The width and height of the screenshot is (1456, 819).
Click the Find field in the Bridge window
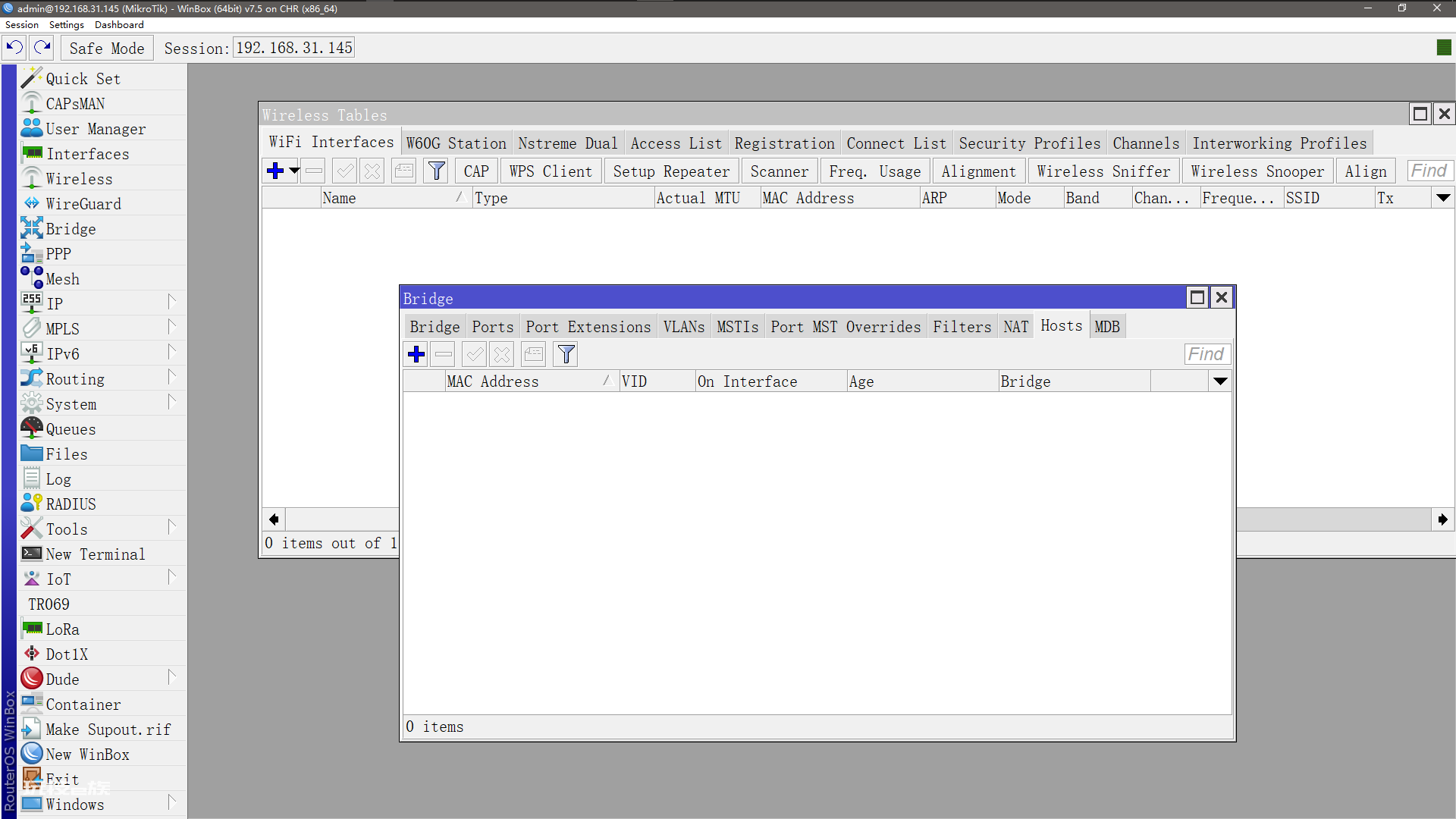click(1206, 354)
